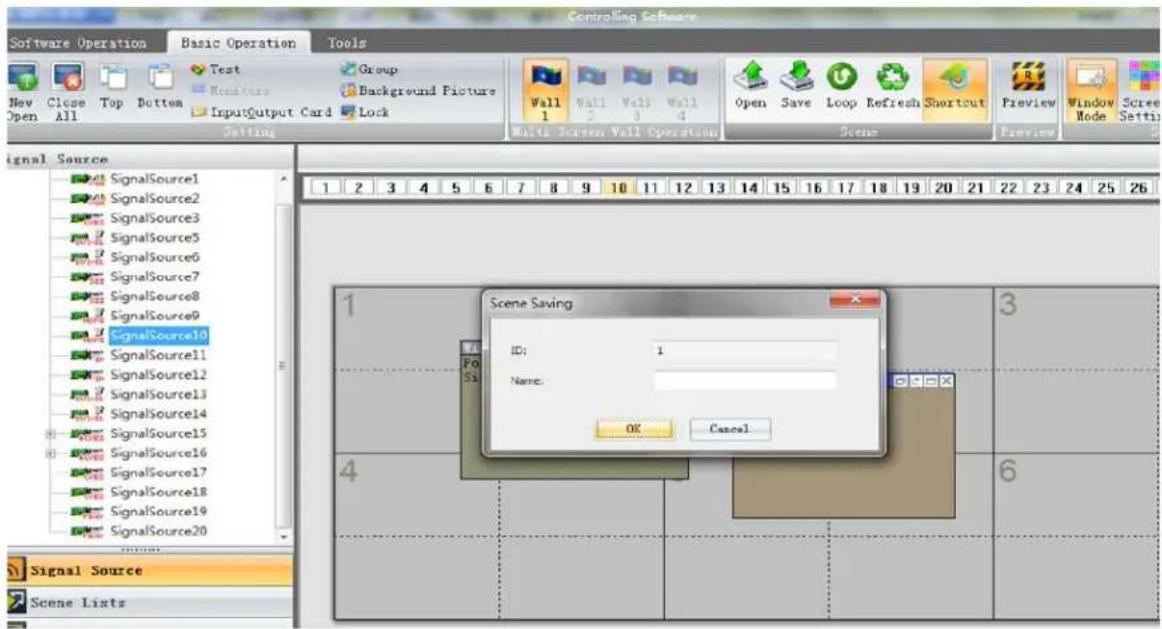
Task: Click the Name field in Scene Saving
Action: coord(745,381)
